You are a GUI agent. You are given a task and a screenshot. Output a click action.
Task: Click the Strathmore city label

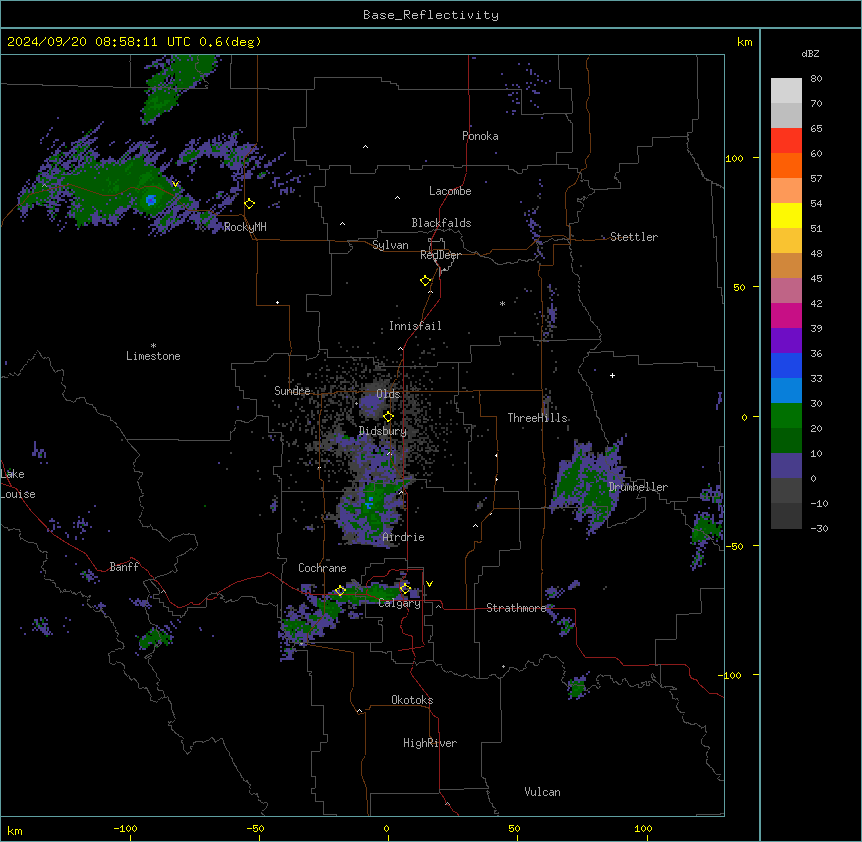[x=516, y=608]
